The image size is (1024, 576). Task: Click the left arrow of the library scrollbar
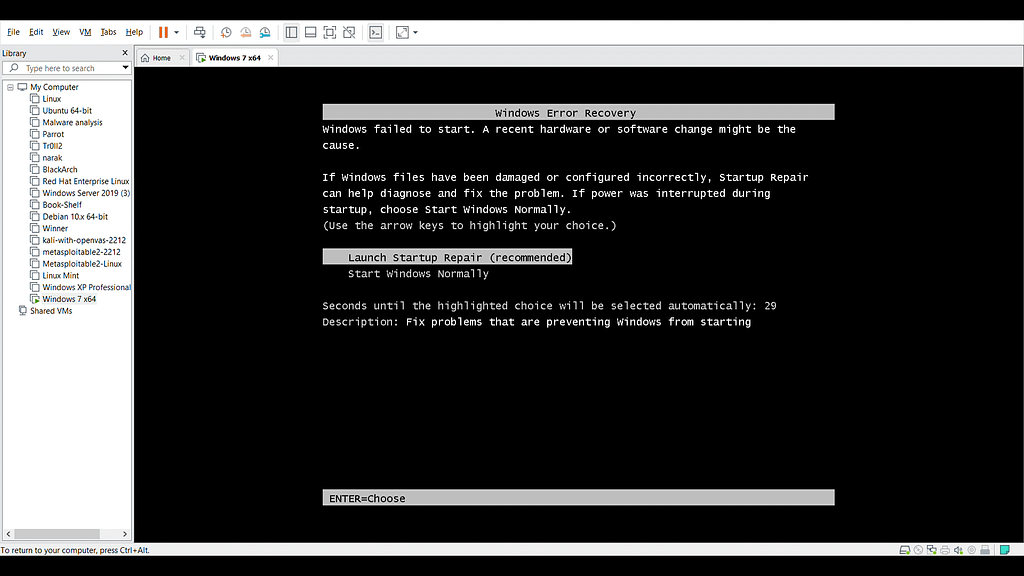tap(8, 534)
